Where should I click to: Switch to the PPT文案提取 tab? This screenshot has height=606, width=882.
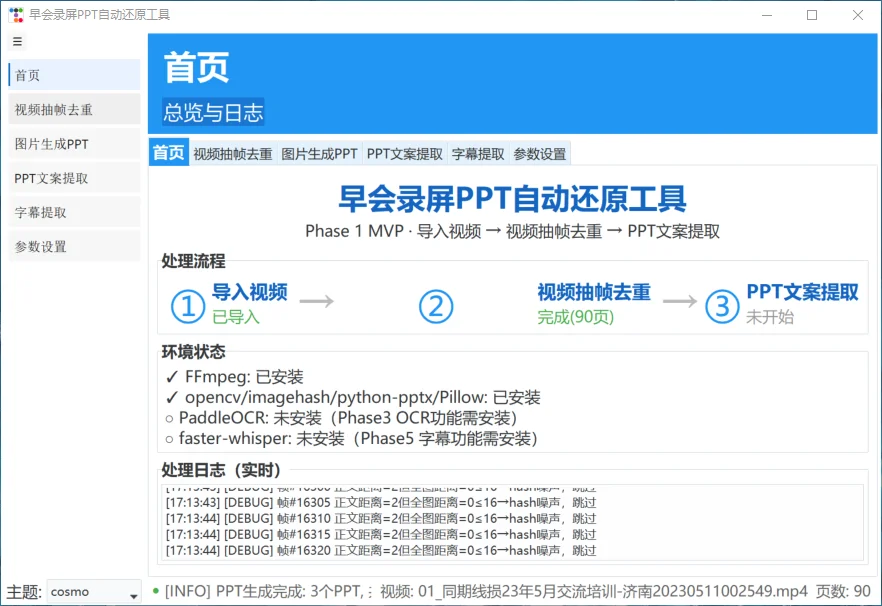(x=404, y=154)
